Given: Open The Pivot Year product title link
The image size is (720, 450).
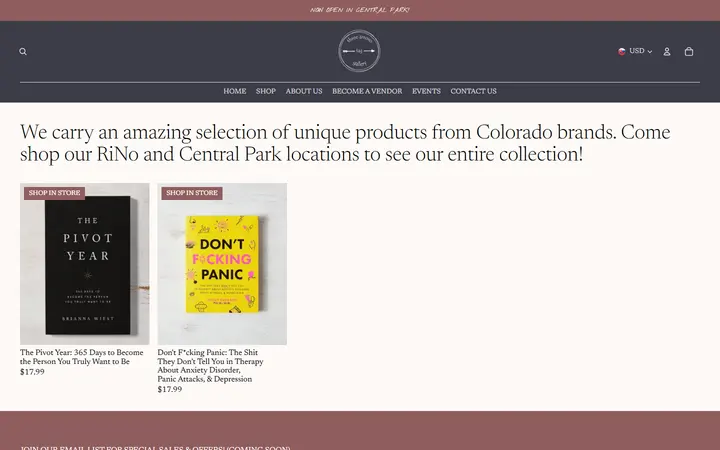Looking at the screenshot, I should point(82,357).
